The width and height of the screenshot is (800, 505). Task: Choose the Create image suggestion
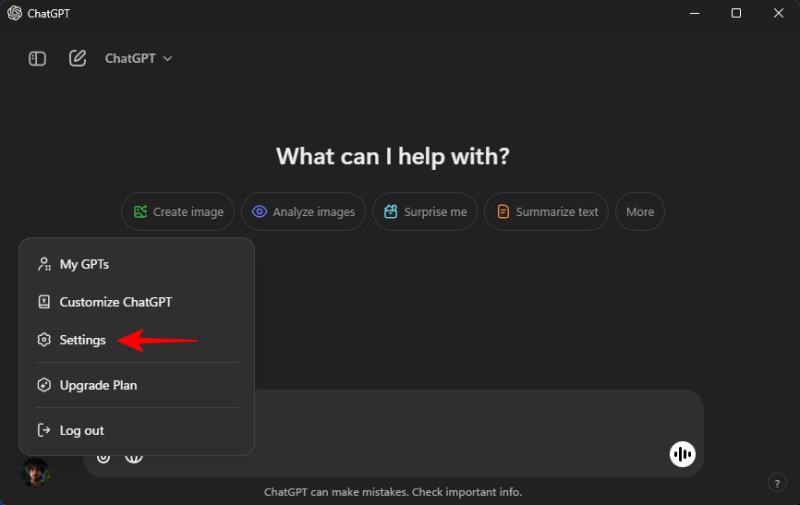[178, 212]
